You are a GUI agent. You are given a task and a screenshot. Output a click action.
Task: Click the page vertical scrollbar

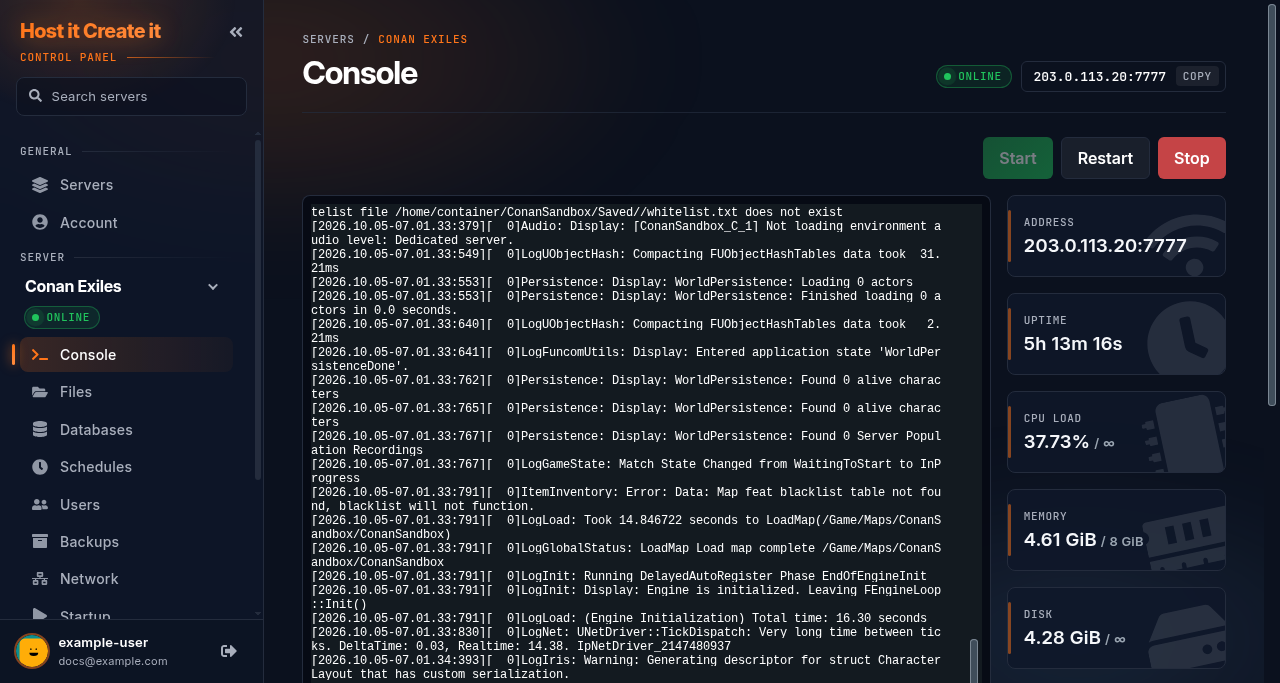click(1272, 203)
